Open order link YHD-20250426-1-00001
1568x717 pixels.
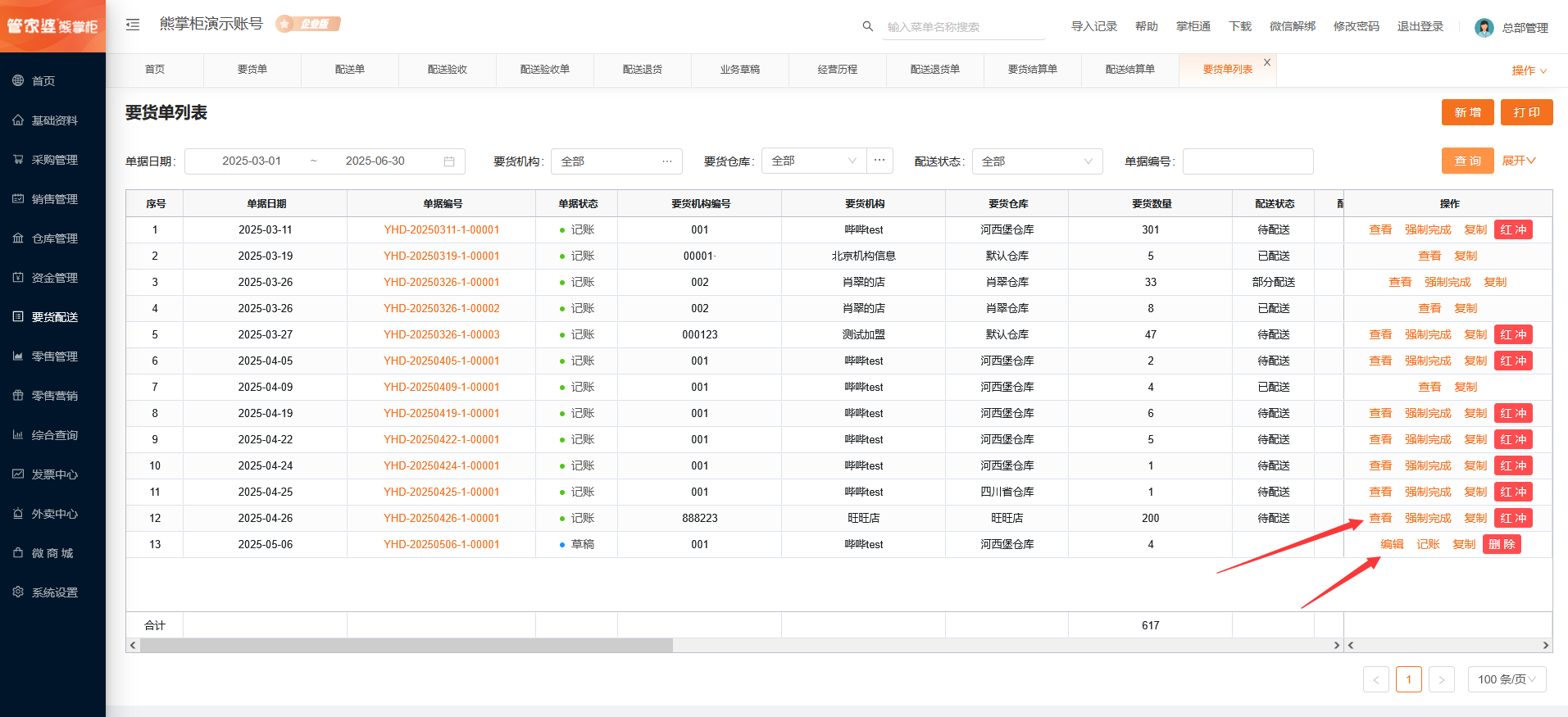(x=441, y=518)
